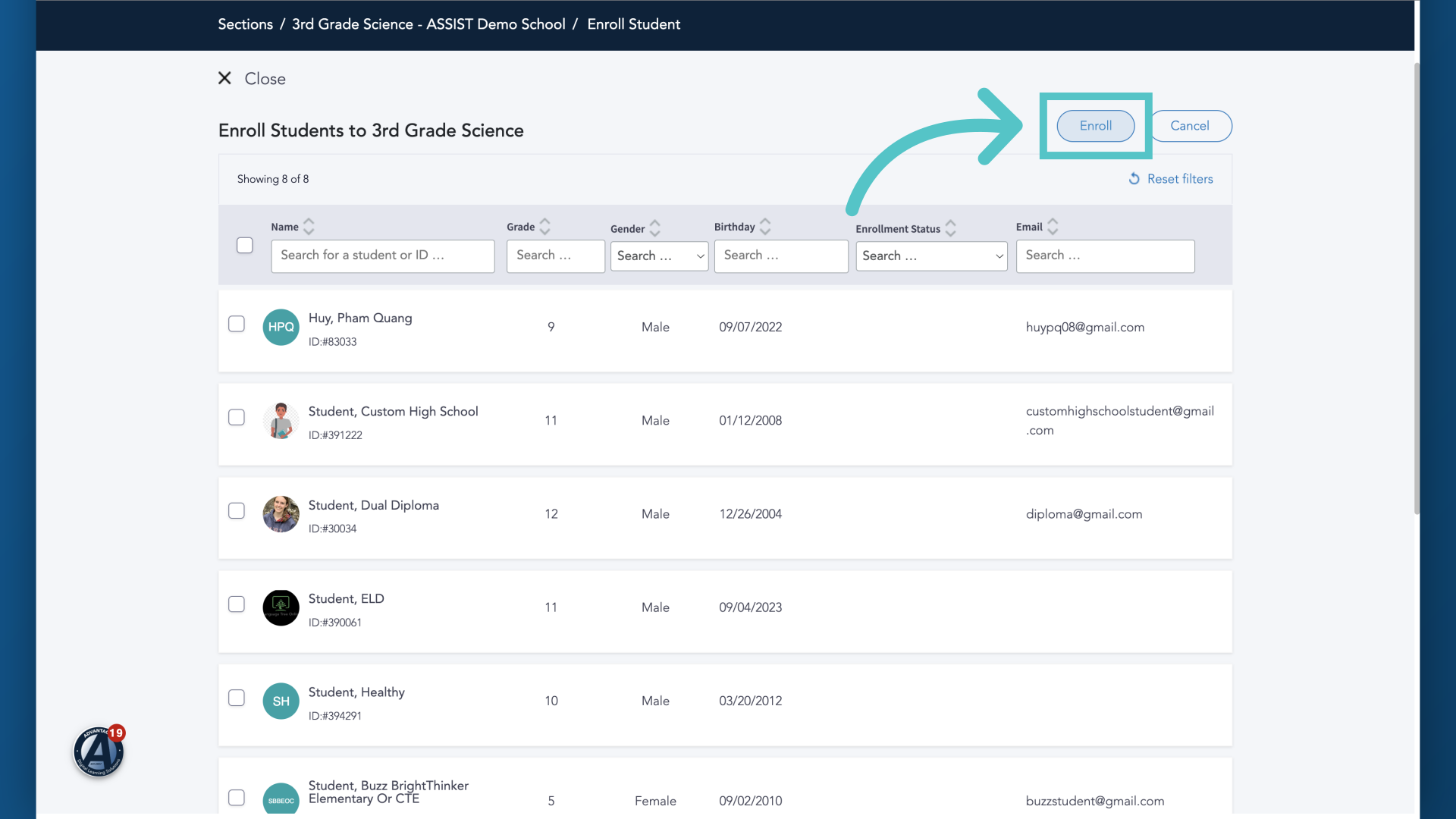
Task: Click the Cancel button
Action: [x=1190, y=126]
